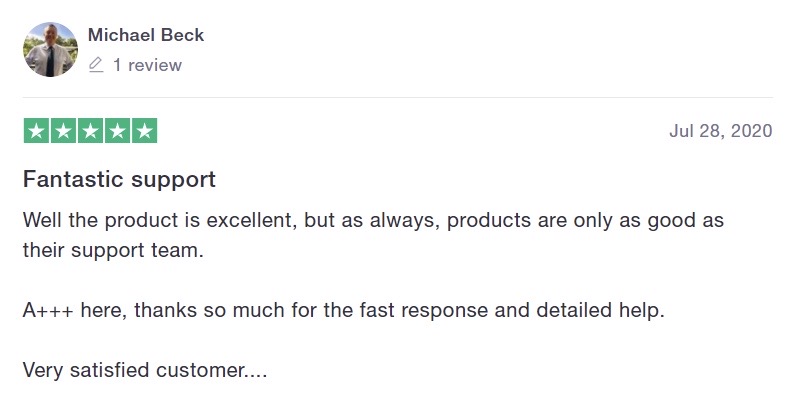Click the 'Well the product is excellent' line
This screenshot has height=398, width=796.
coord(373,221)
